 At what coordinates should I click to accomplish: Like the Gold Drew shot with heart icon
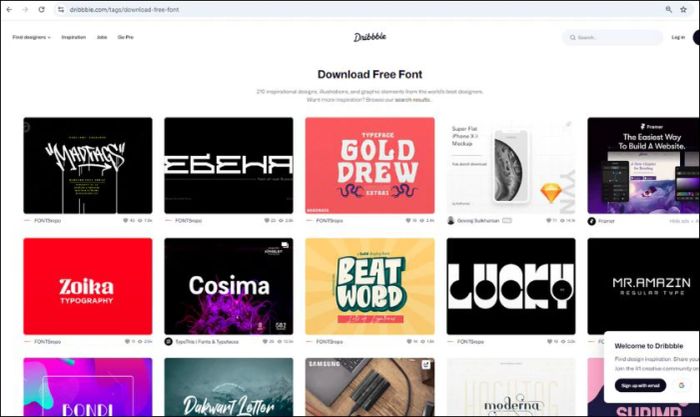408,221
